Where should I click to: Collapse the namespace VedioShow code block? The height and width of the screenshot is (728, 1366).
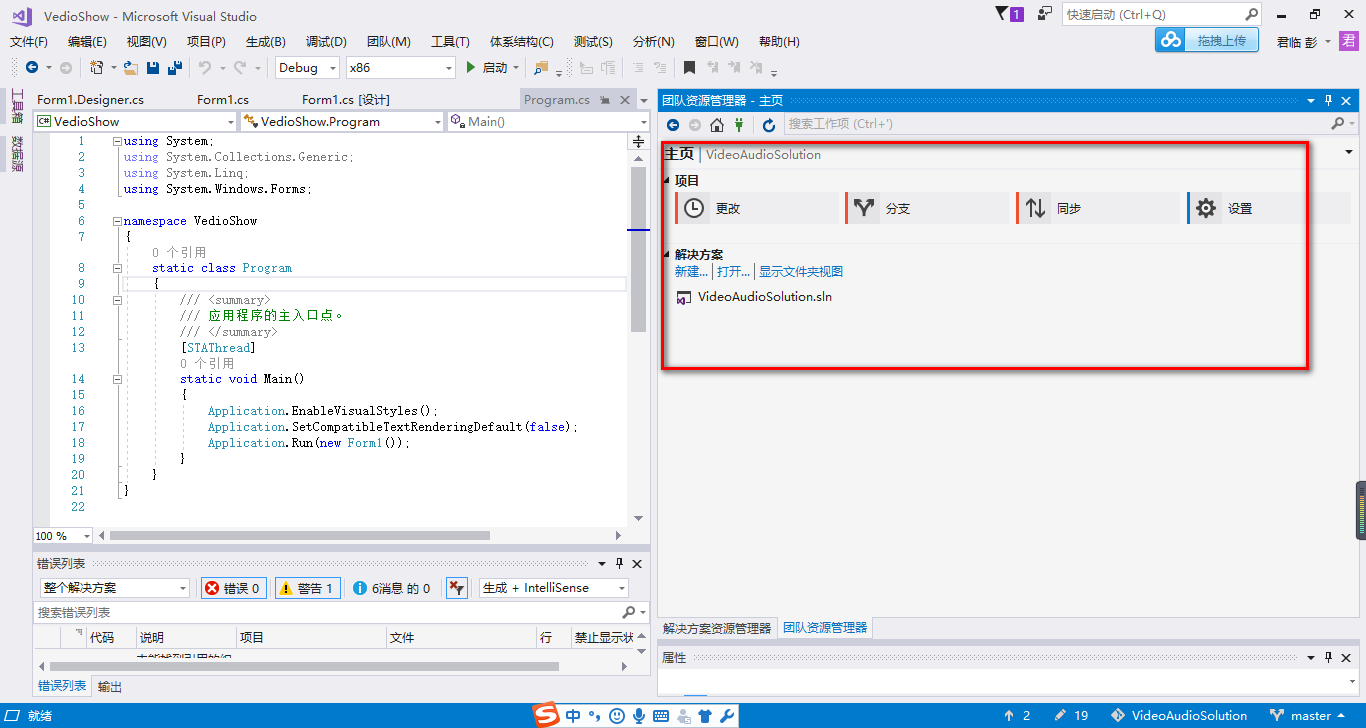pos(117,221)
